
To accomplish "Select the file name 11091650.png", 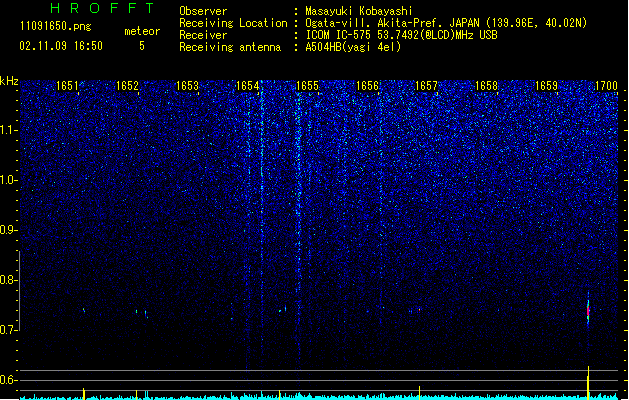I will pyautogui.click(x=56, y=26).
